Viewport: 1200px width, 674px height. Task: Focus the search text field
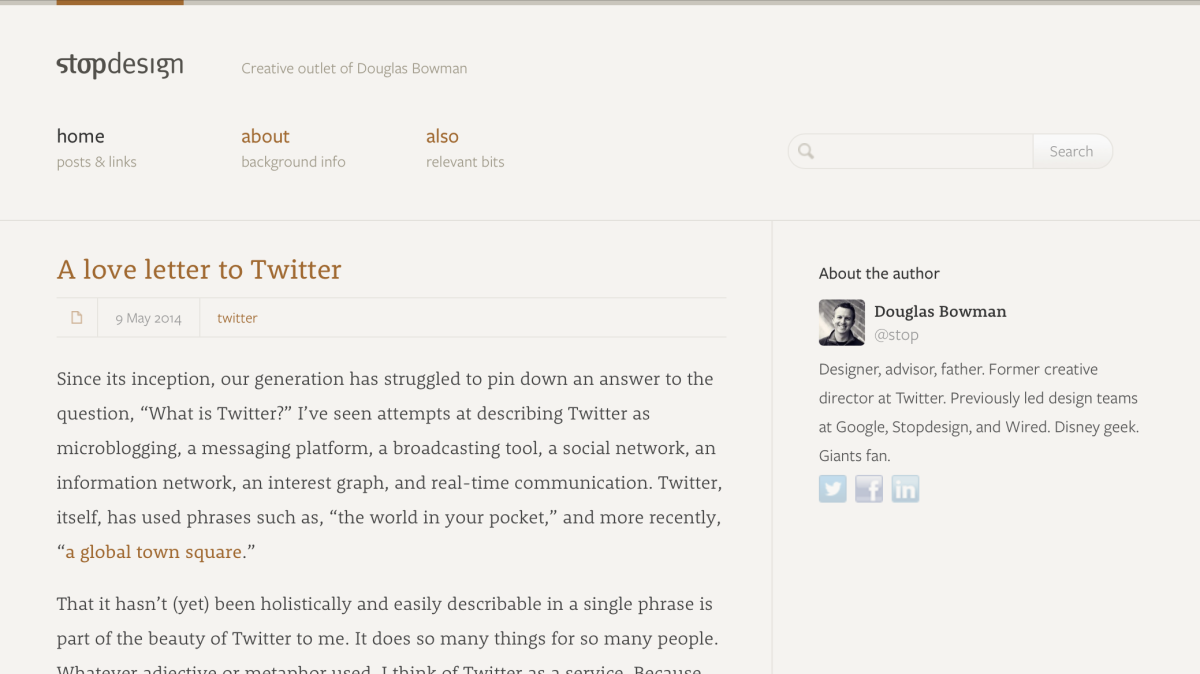(910, 151)
